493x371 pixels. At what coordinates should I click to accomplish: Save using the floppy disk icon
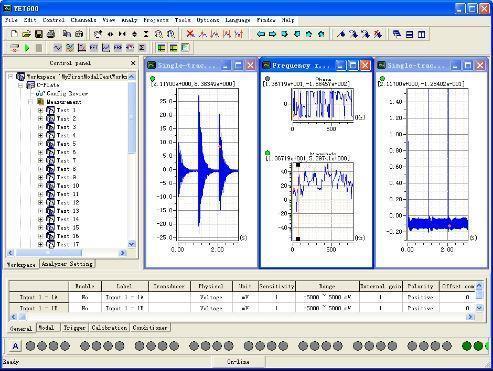[x=39, y=34]
